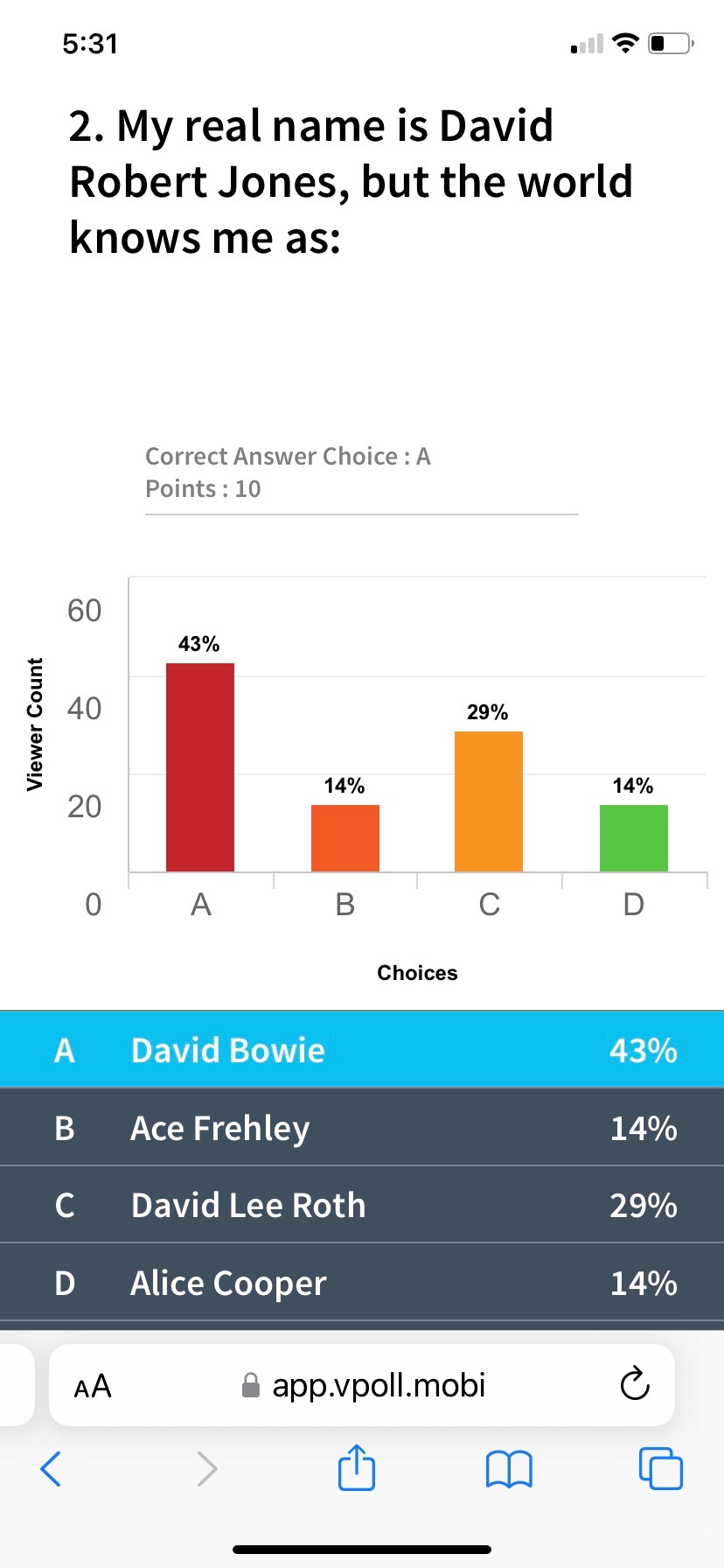Click the light orange bar for choice C
724x1568 pixels.
tap(489, 801)
